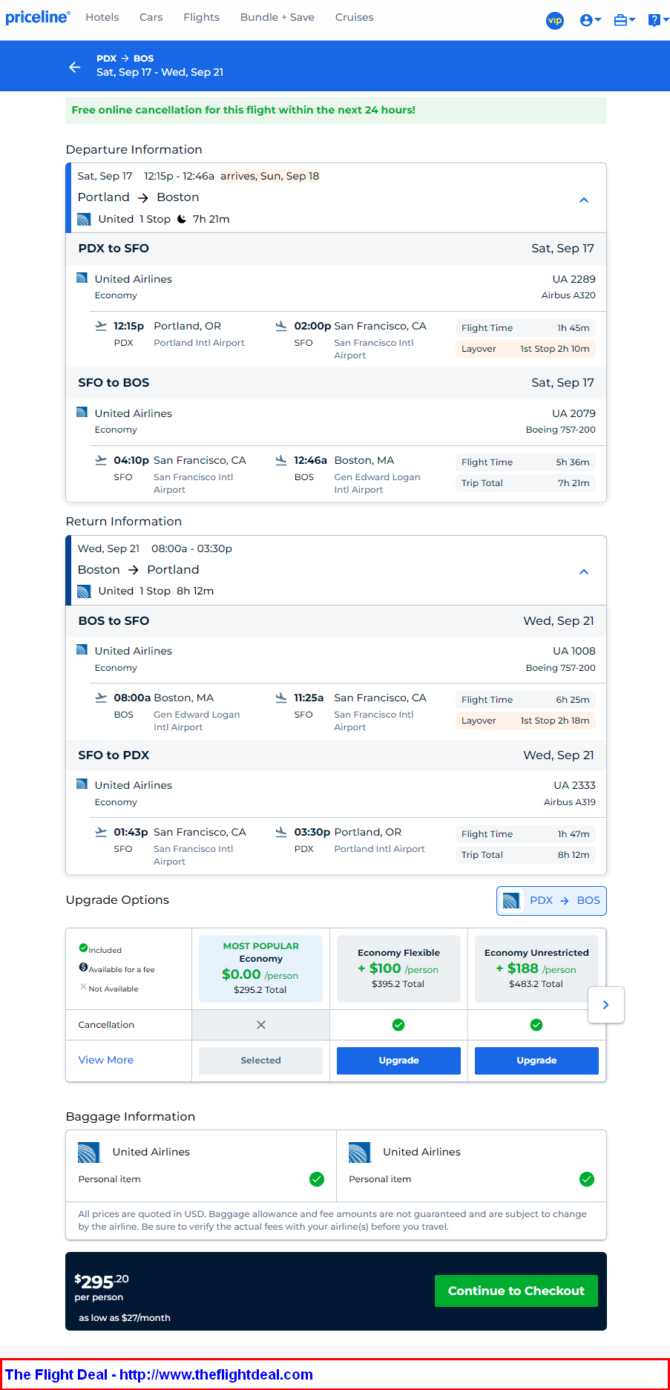Click the Trip Total 7h 21m text
This screenshot has height=1390, width=670.
click(x=525, y=483)
